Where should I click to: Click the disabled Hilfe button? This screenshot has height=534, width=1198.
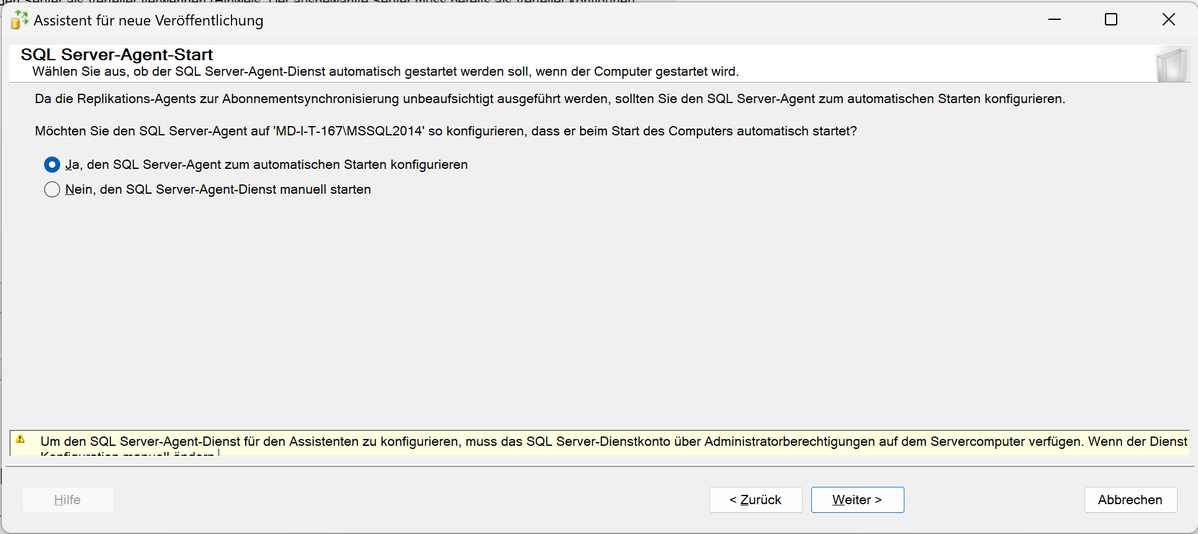point(68,500)
